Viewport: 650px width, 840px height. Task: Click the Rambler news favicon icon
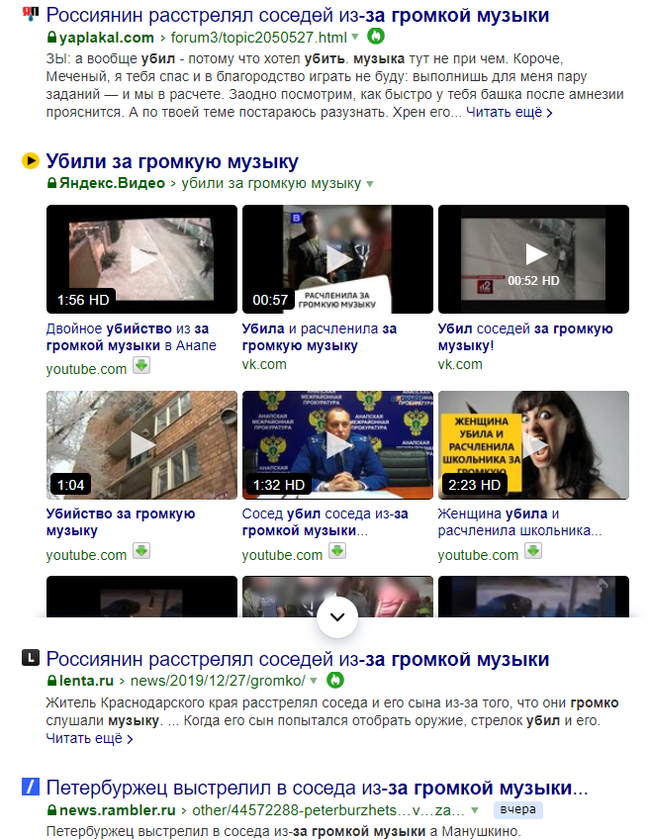coord(31,786)
